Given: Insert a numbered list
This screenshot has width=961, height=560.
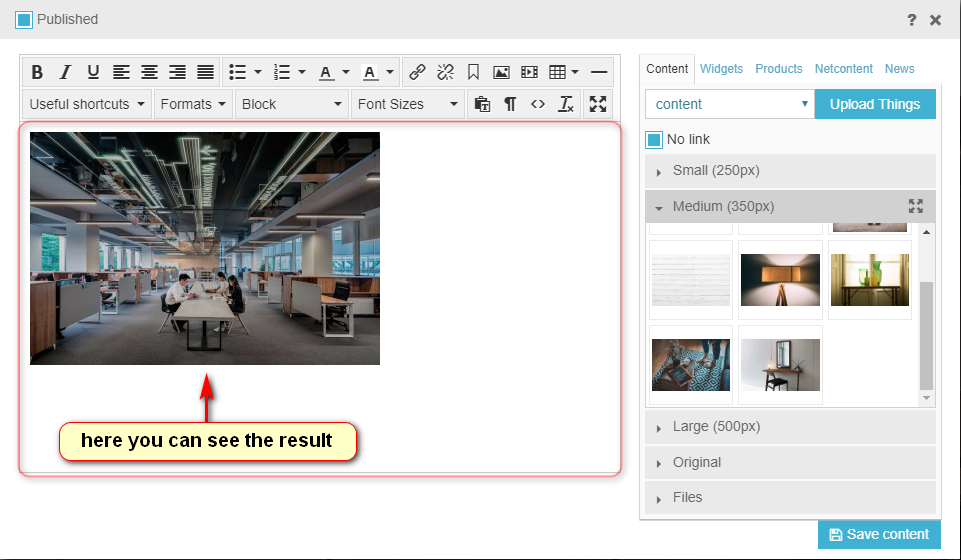Looking at the screenshot, I should pyautogui.click(x=282, y=72).
